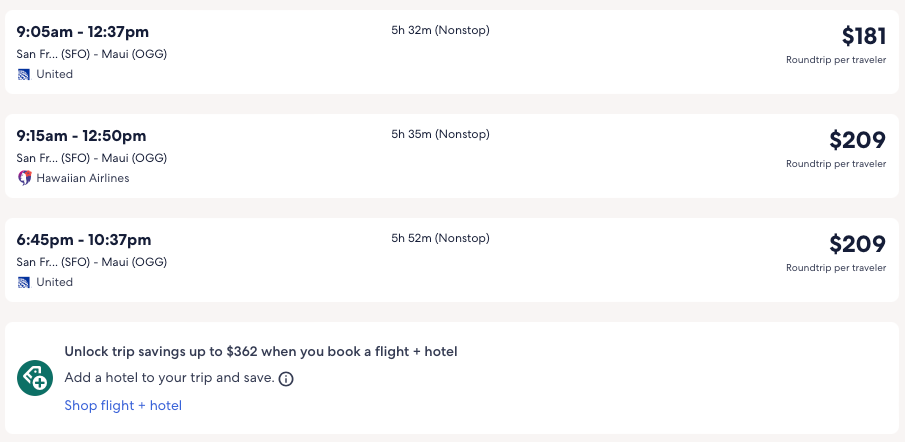Click the $209 price on the evening United flight
The width and height of the screenshot is (905, 442).
coord(857,245)
